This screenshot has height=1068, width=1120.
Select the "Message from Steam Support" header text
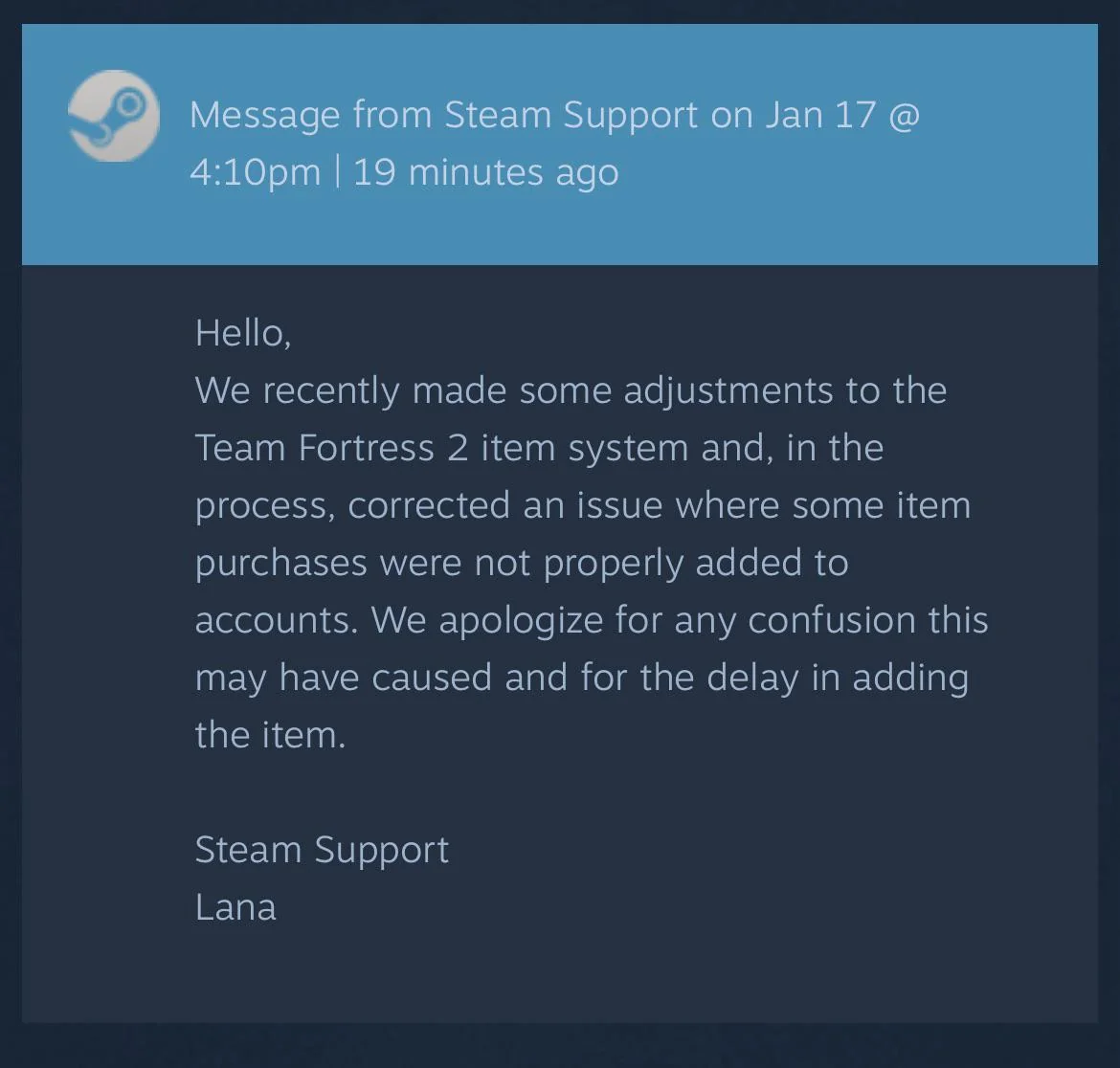click(x=443, y=115)
